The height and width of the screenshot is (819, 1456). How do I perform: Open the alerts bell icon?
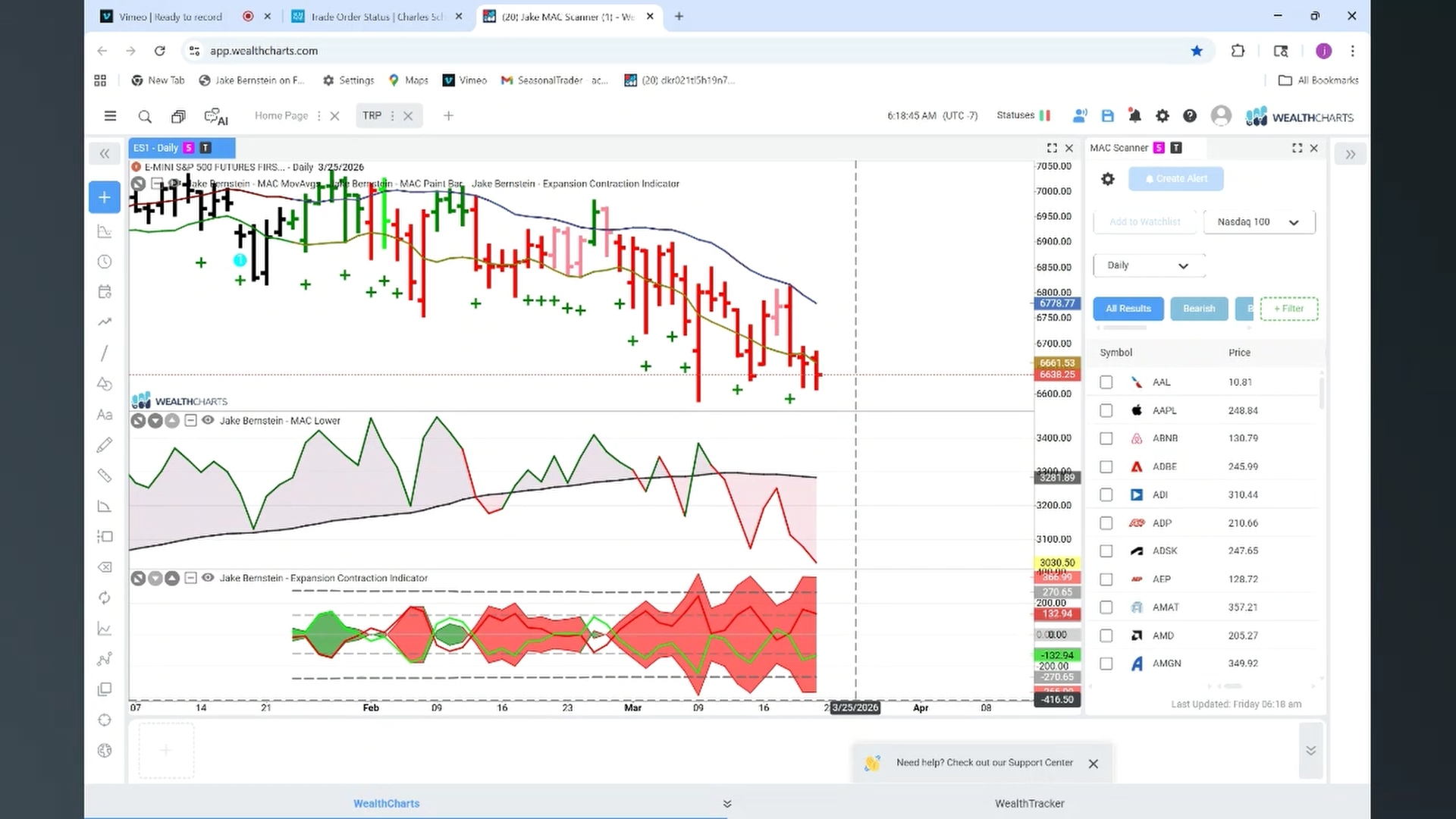tap(1135, 116)
